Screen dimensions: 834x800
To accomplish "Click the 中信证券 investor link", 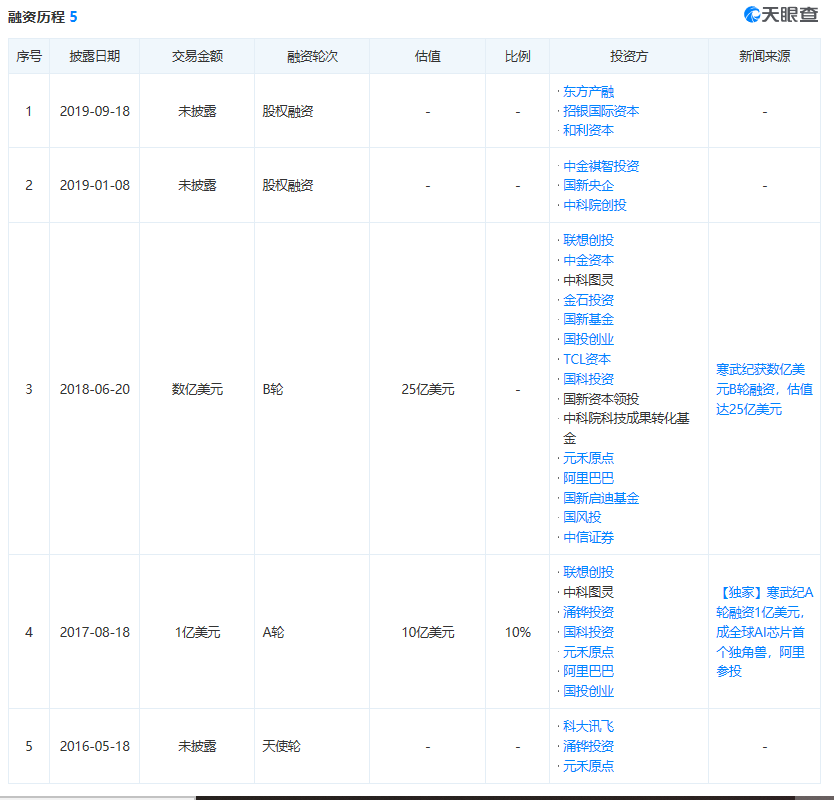I will tap(588, 538).
